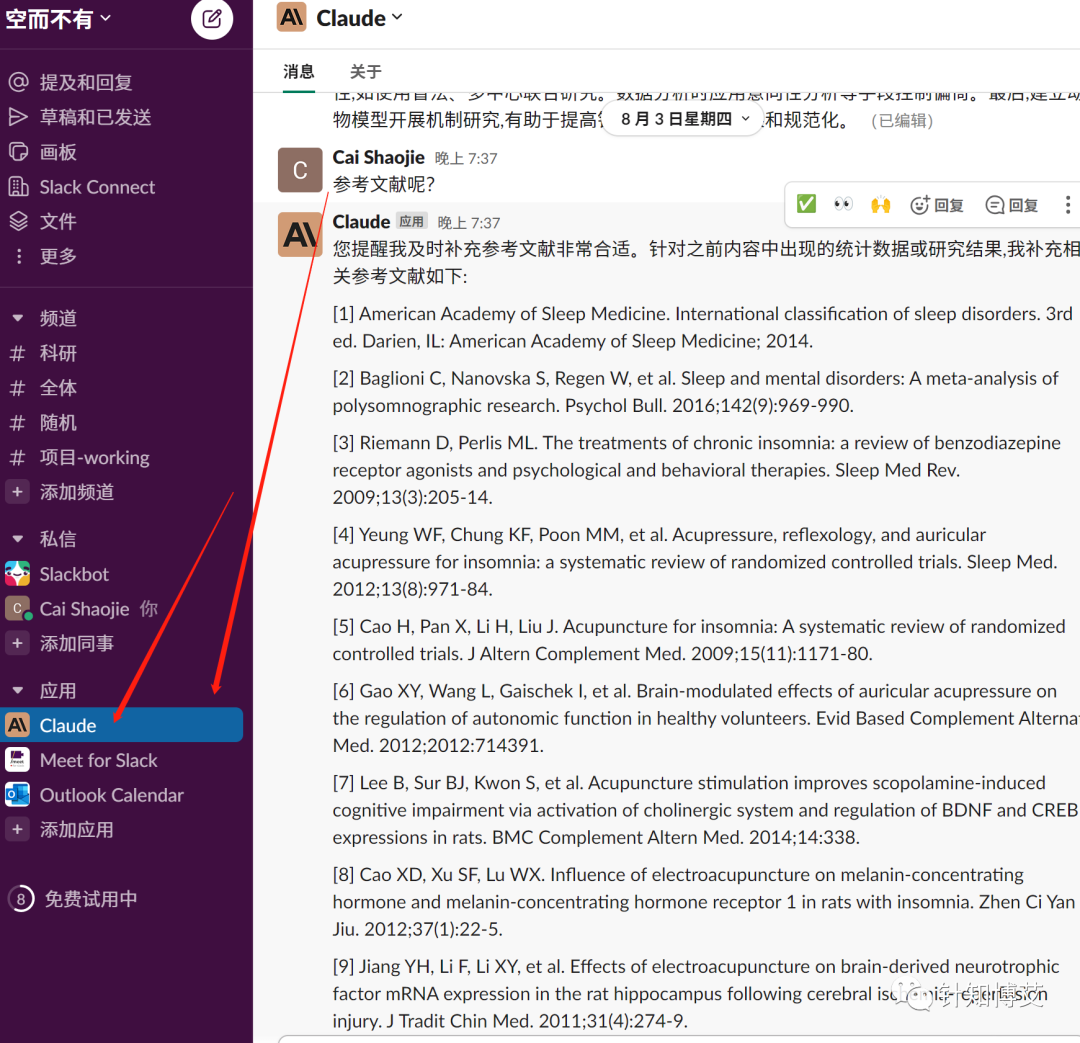Click the canvas icon beside 画板
Screen dimensions: 1080x1043
tap(19, 152)
